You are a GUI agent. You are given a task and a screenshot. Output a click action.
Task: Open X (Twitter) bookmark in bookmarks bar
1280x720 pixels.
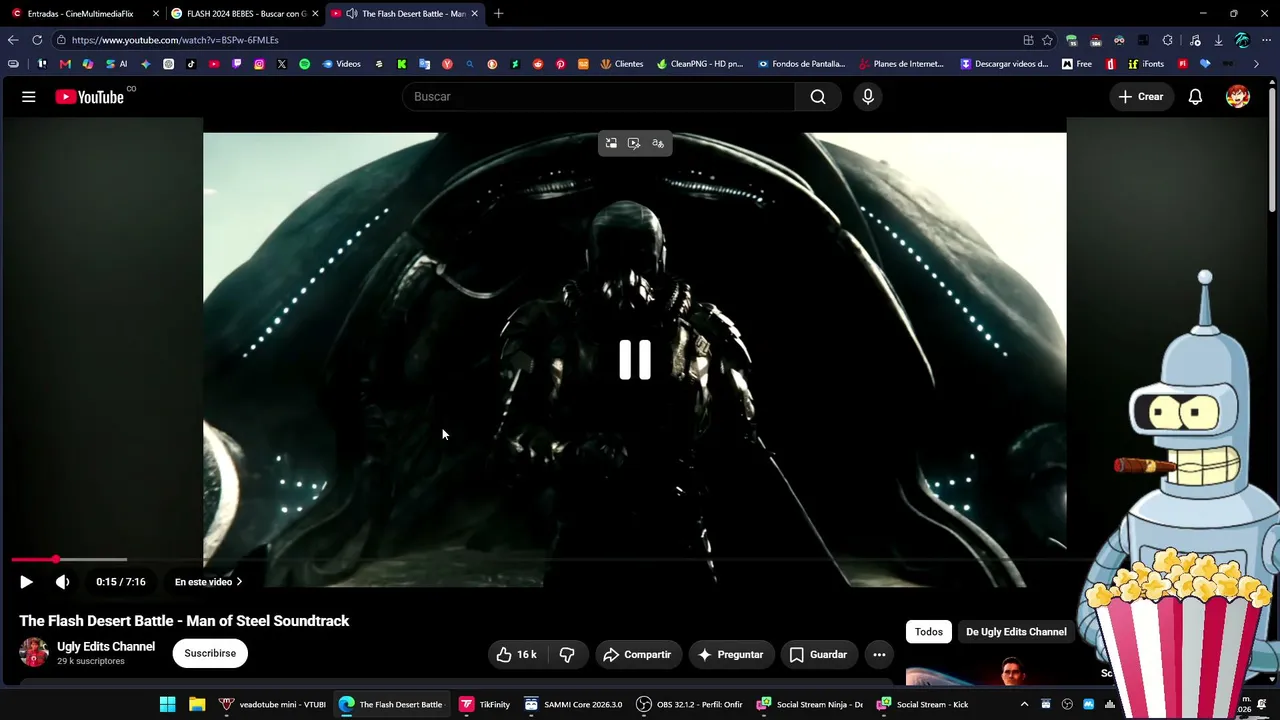coord(282,64)
